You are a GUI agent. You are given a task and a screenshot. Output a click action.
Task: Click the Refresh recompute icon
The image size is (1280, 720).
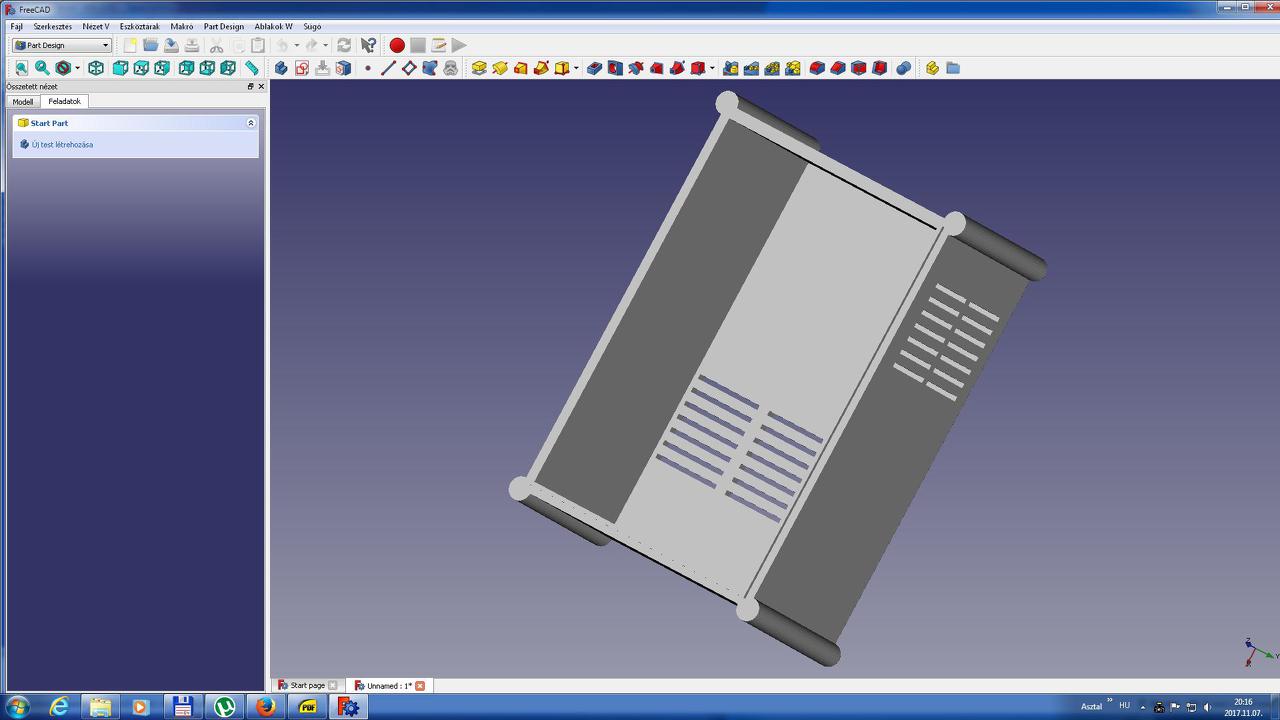[344, 45]
